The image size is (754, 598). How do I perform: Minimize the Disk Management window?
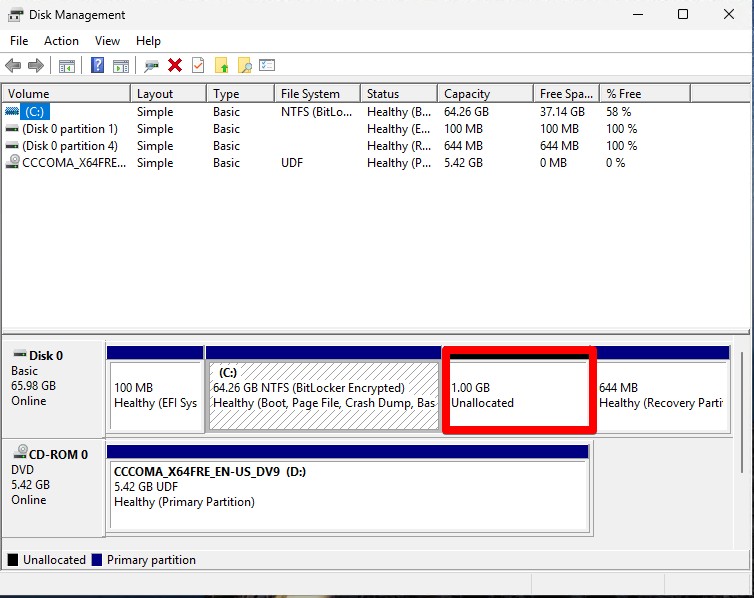click(x=638, y=14)
